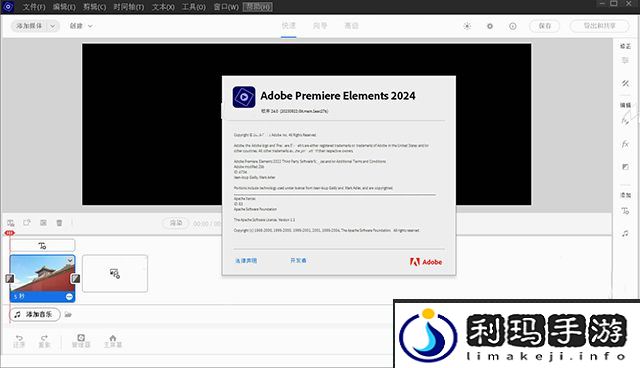This screenshot has height=368, width=640.
Task: Switch to the 快速 view tab
Action: 289,25
